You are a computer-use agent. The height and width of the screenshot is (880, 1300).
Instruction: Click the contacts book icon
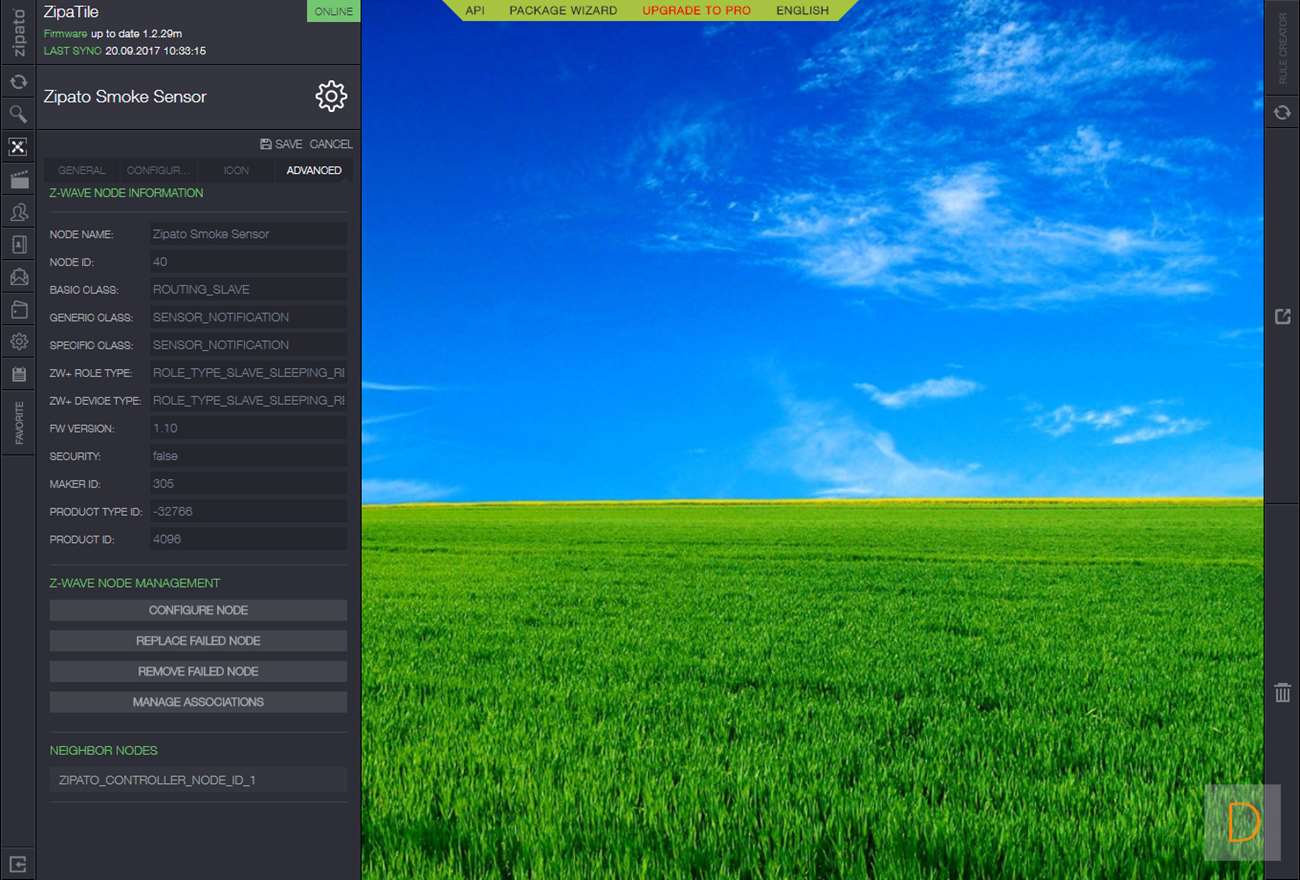(x=18, y=245)
